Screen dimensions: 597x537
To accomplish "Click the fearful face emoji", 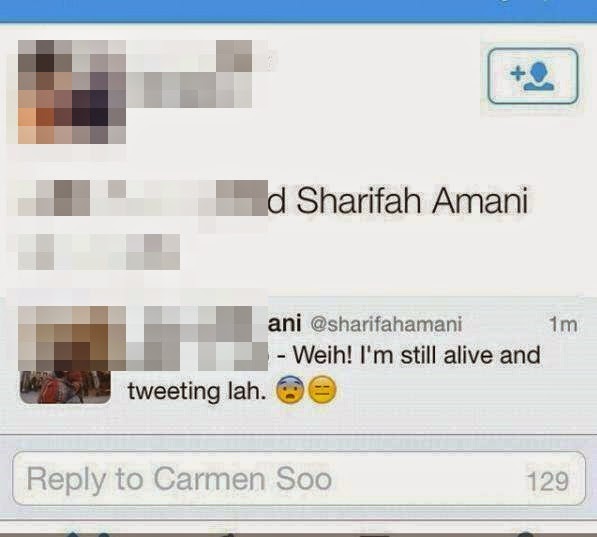I will [x=290, y=390].
